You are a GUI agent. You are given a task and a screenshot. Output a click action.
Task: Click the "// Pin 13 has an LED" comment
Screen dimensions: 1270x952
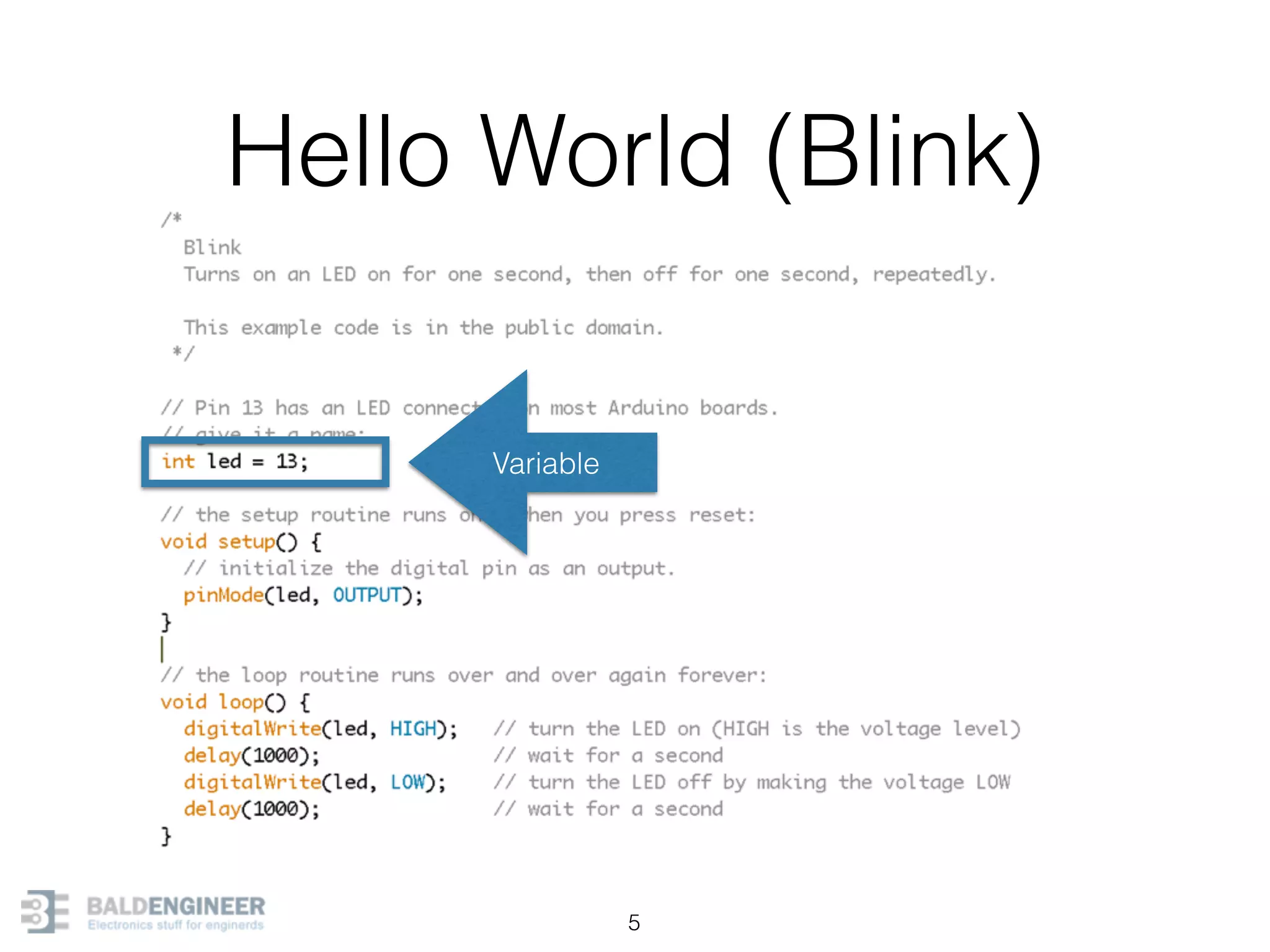coord(469,408)
